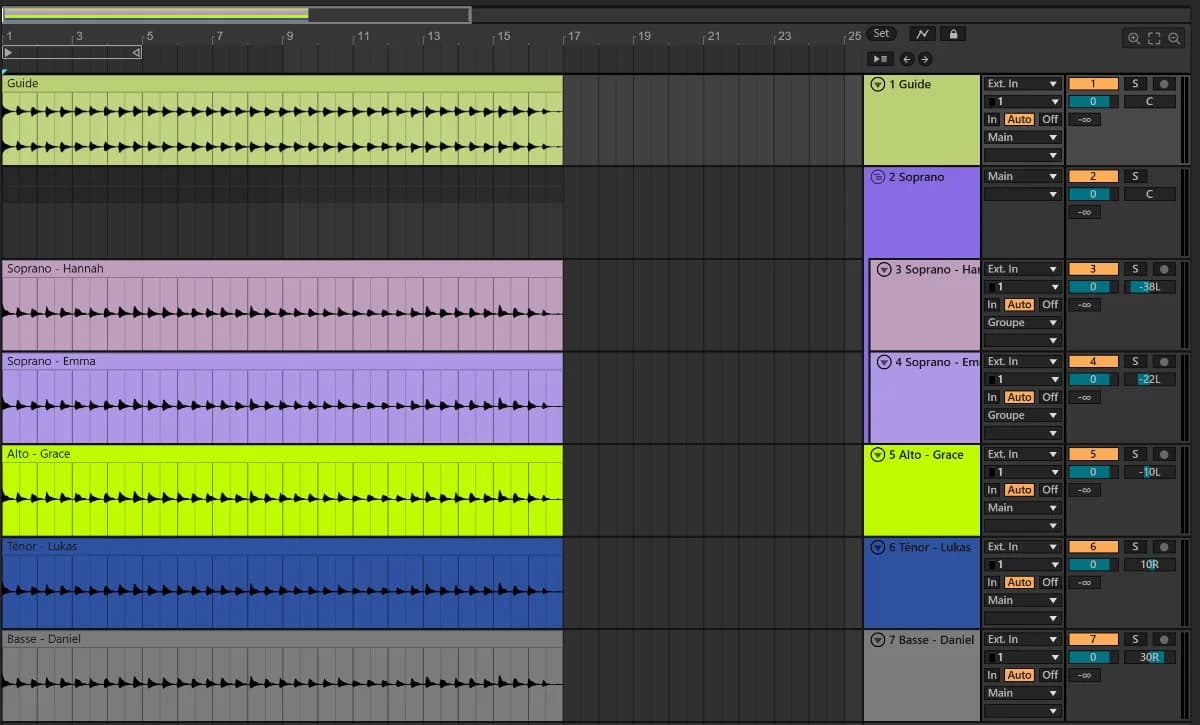Screen dimensions: 1200x725
Task: Set Alto Grace monitor to Off
Action: [1049, 490]
